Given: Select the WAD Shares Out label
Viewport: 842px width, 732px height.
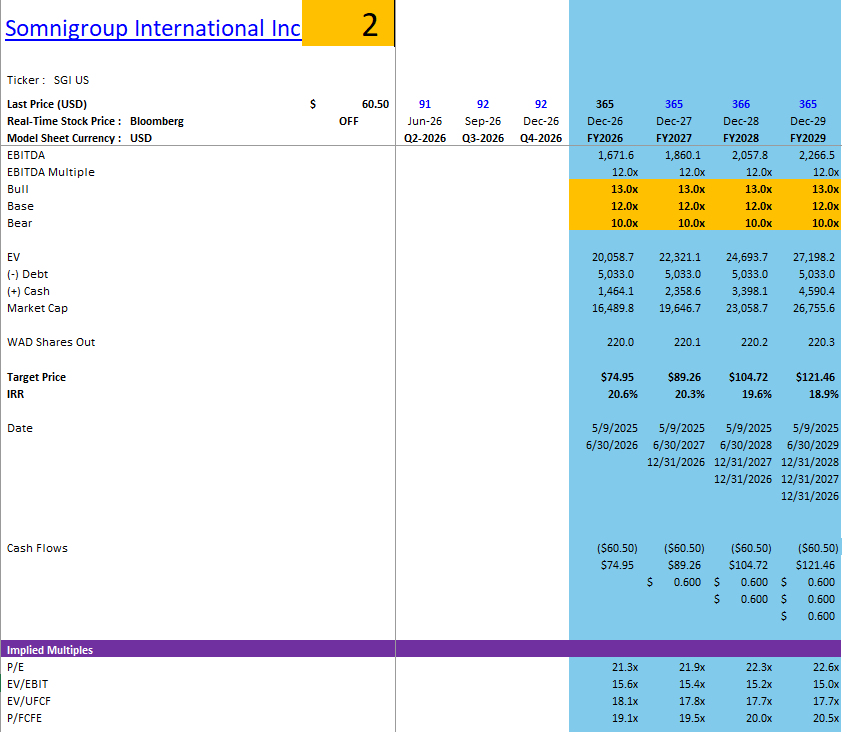Looking at the screenshot, I should point(51,342).
